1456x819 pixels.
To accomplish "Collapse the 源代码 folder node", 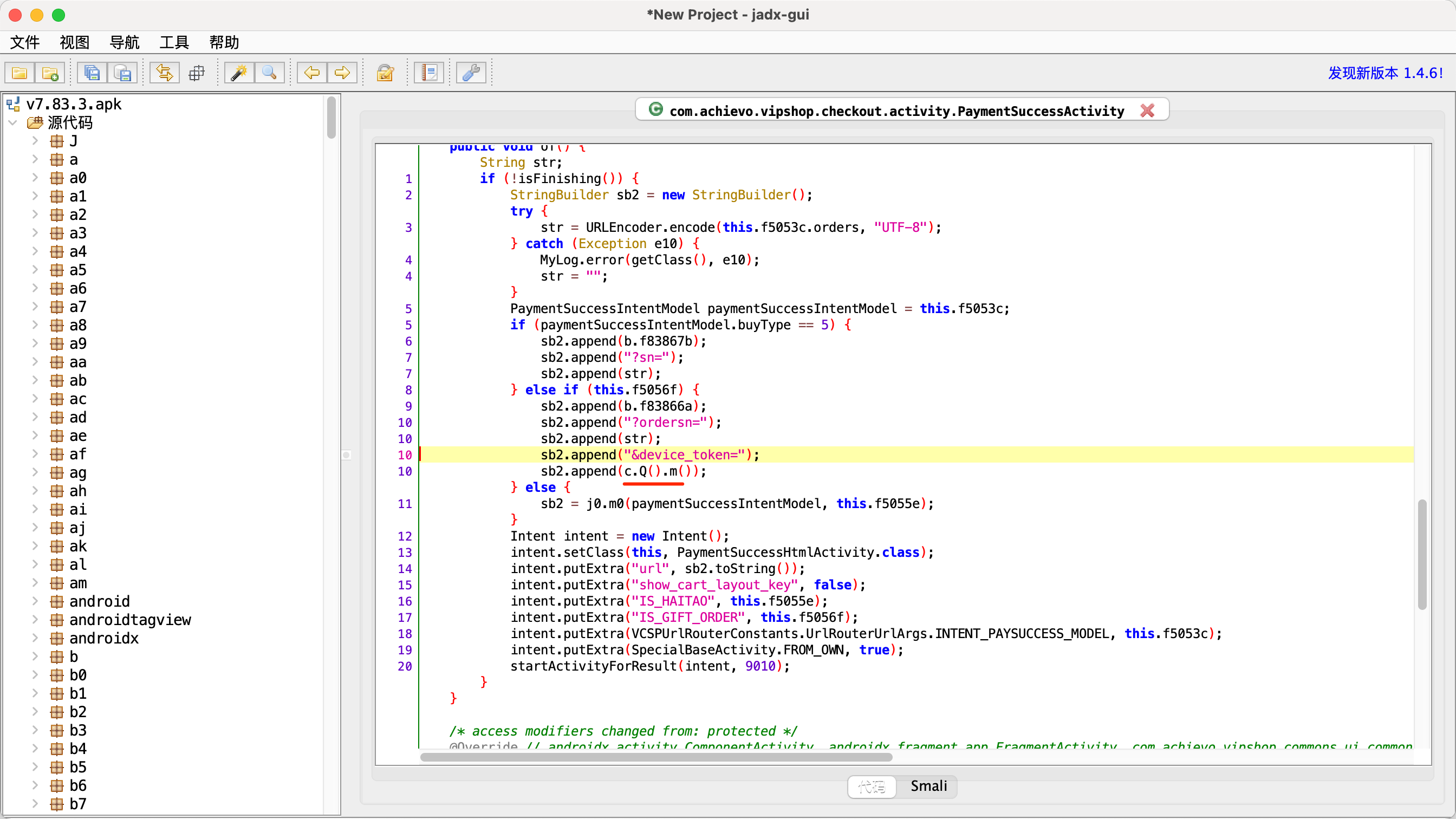I will [x=13, y=122].
